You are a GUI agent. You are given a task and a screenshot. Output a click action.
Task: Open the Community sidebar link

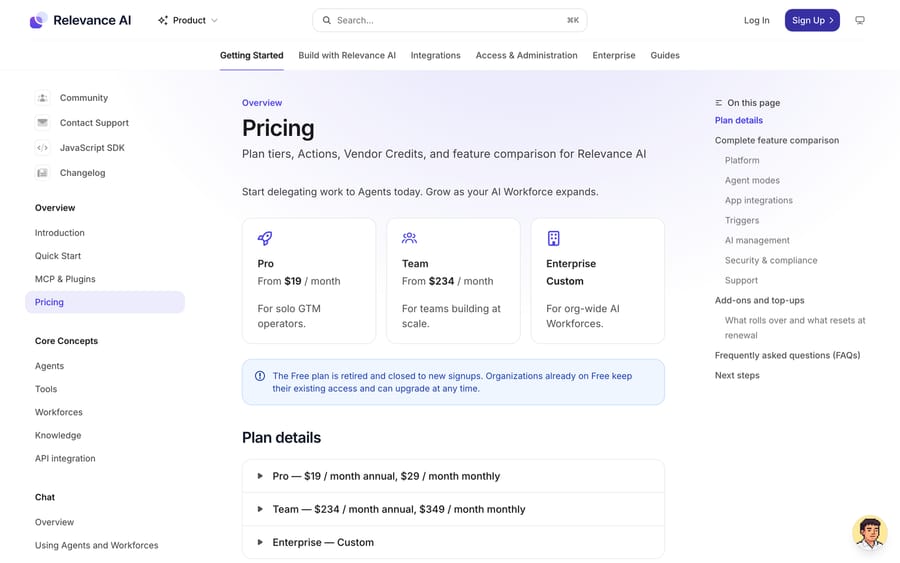point(84,98)
